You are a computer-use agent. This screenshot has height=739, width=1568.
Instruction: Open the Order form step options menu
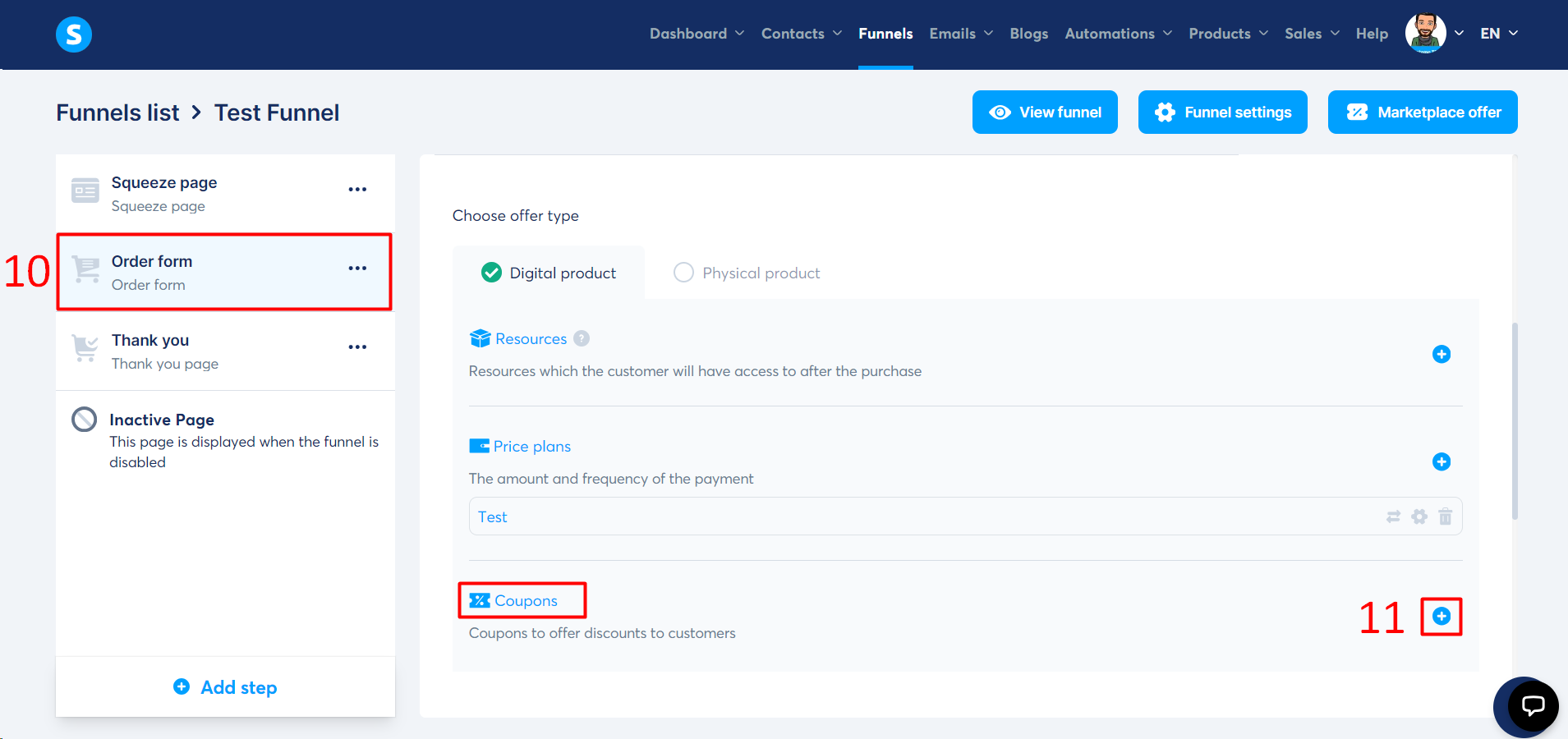357,269
